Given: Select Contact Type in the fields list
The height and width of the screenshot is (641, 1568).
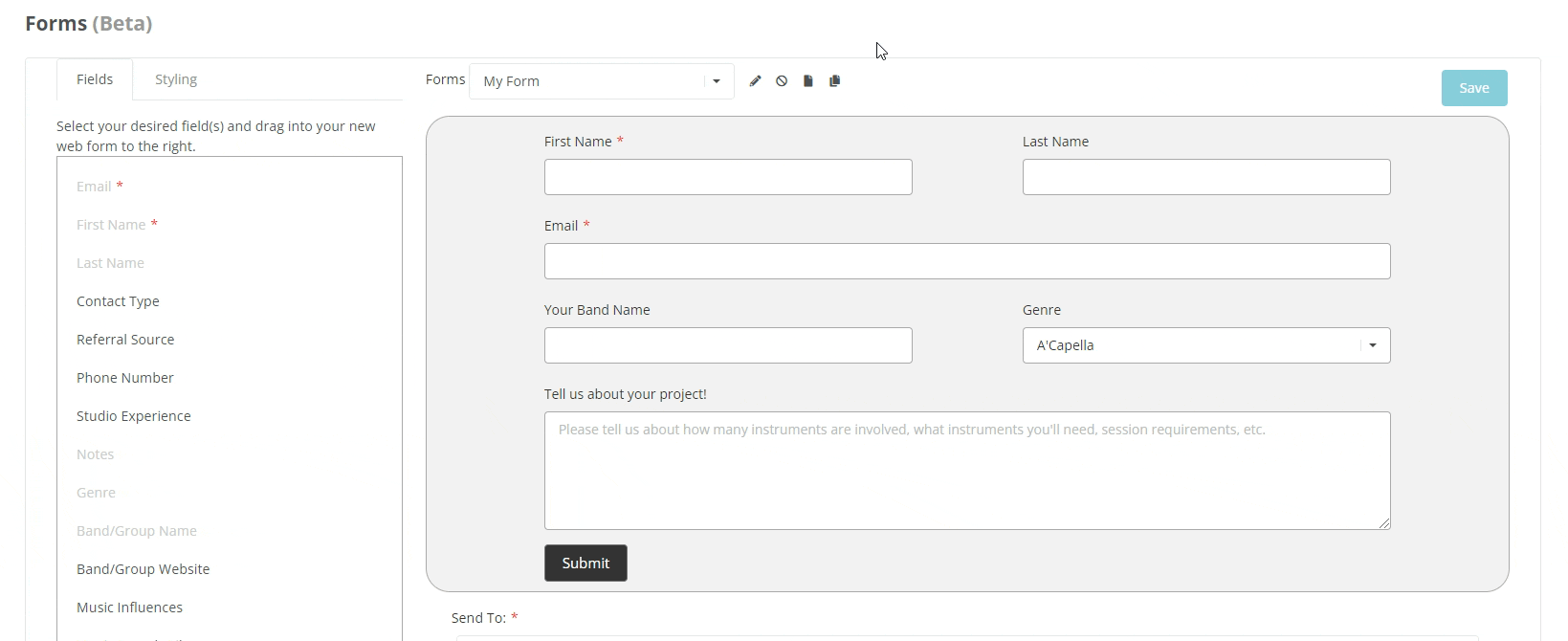Looking at the screenshot, I should coord(118,301).
